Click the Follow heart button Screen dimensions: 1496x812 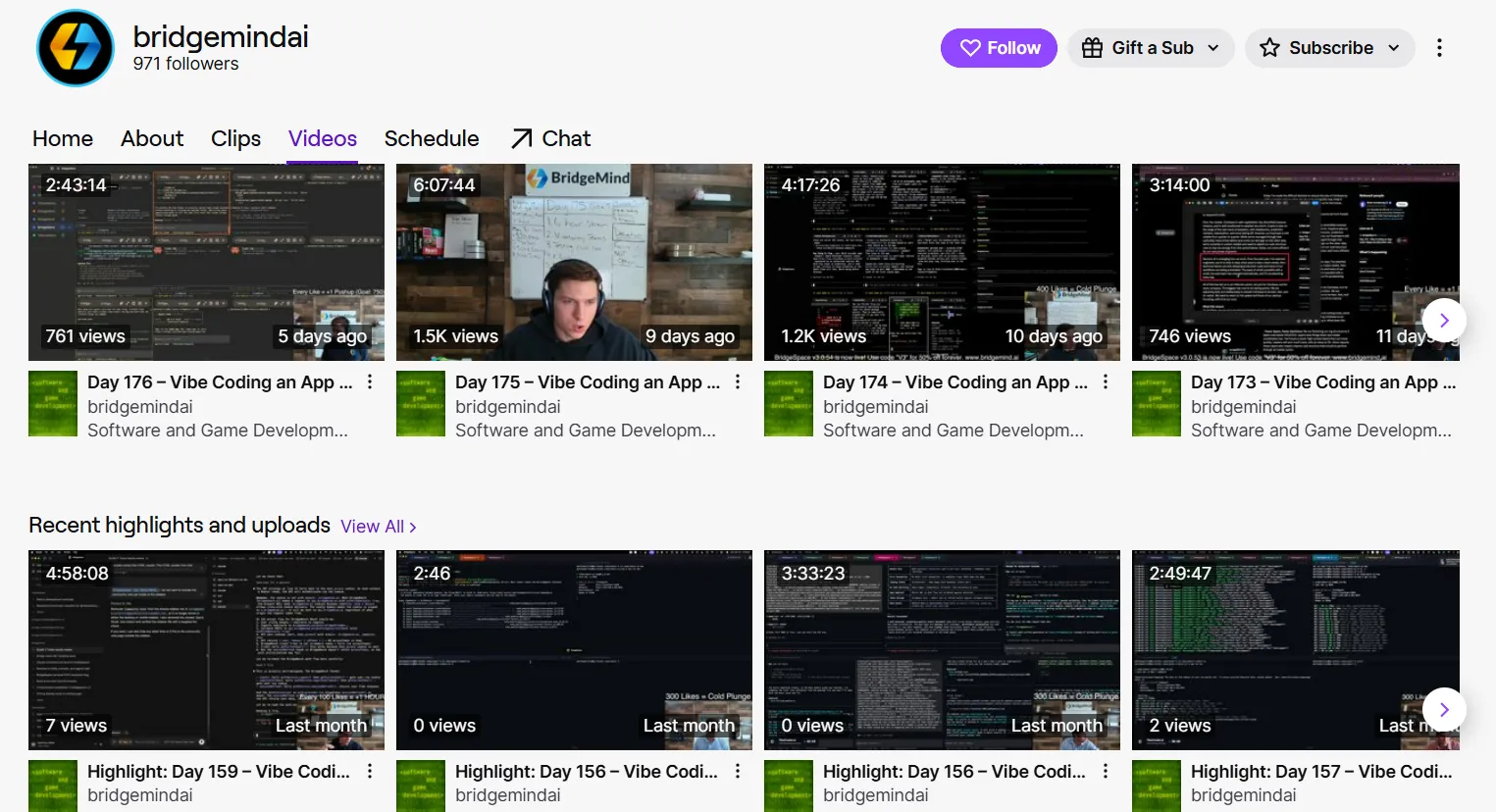pos(999,48)
